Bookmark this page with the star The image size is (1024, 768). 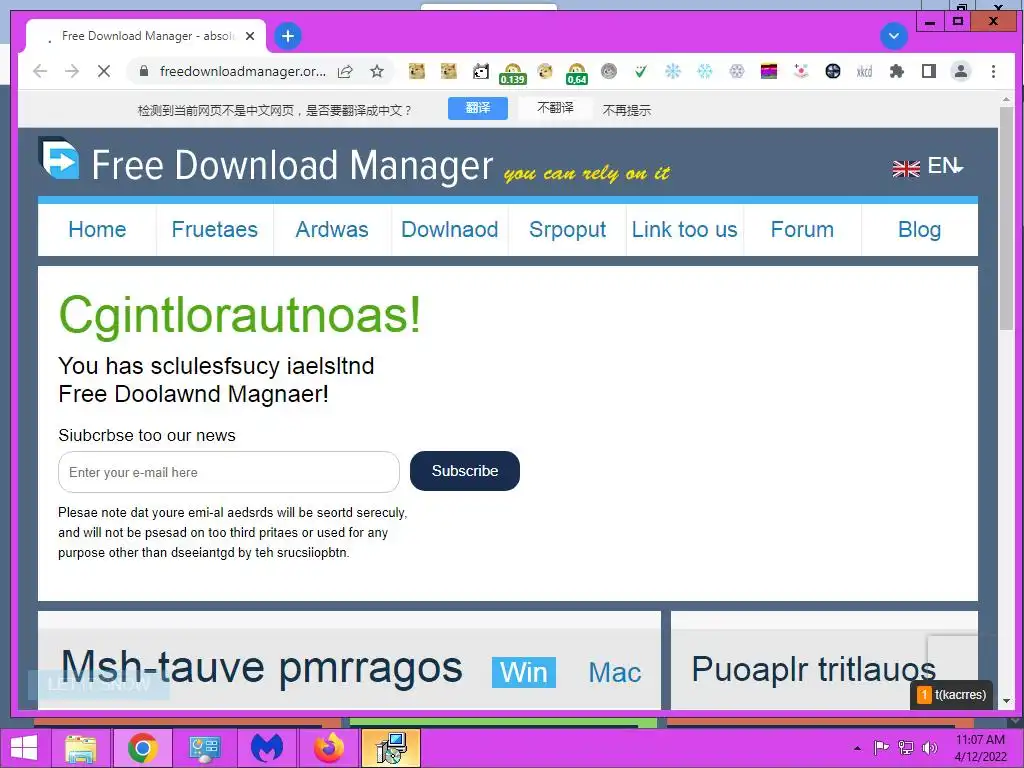[x=377, y=71]
